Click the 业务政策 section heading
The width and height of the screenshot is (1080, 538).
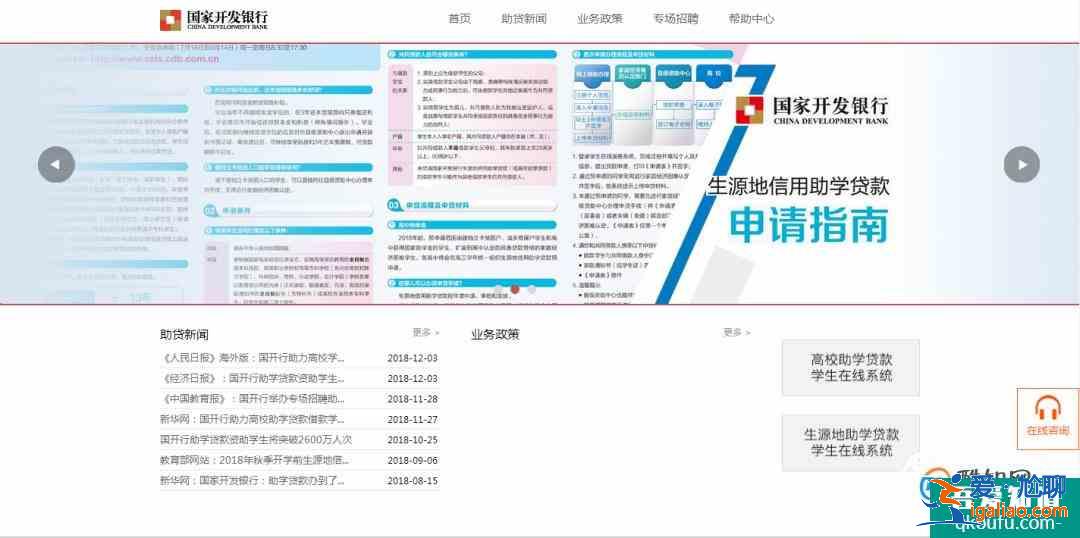coord(495,335)
